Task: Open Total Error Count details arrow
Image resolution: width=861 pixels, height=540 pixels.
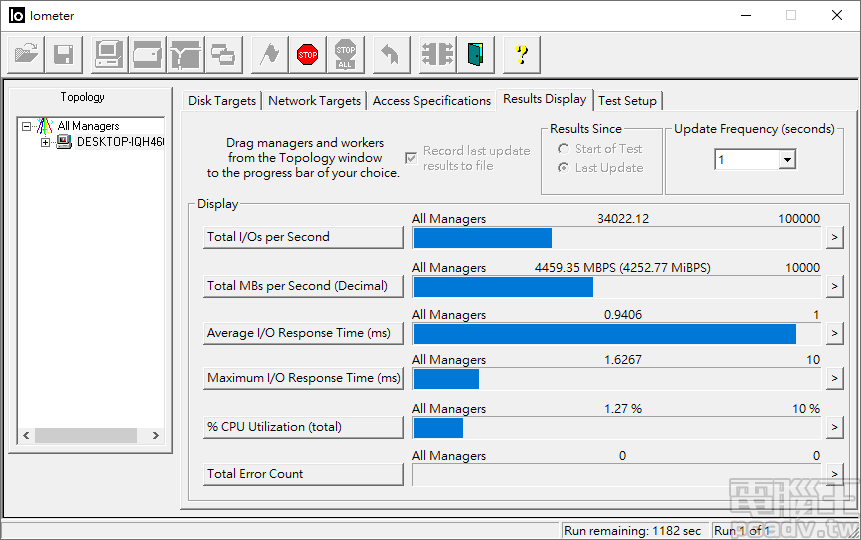Action: [835, 474]
